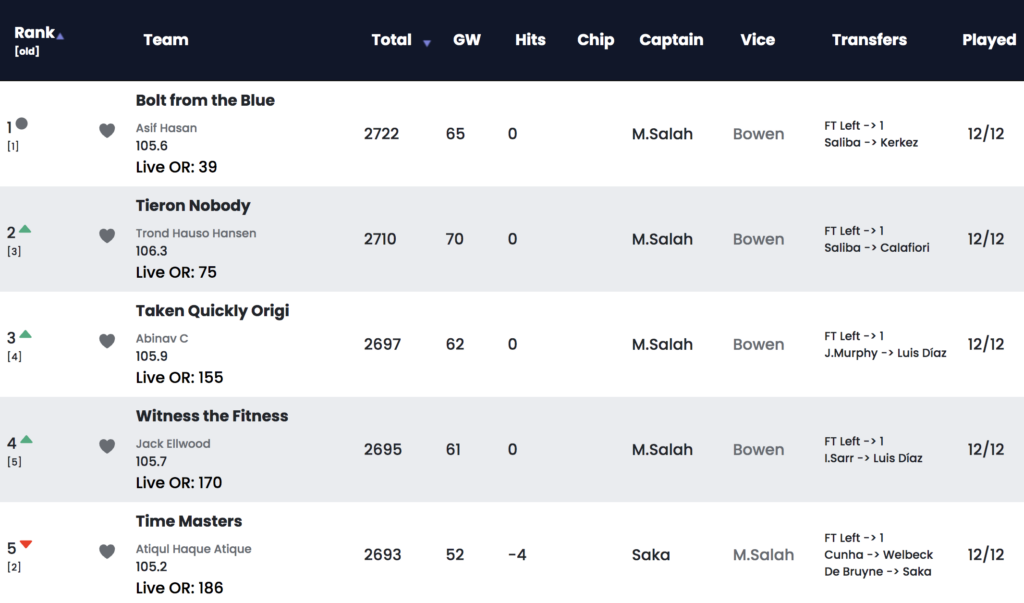The height and width of the screenshot is (603, 1024).
Task: Open Time Masters team page
Action: coord(189,521)
